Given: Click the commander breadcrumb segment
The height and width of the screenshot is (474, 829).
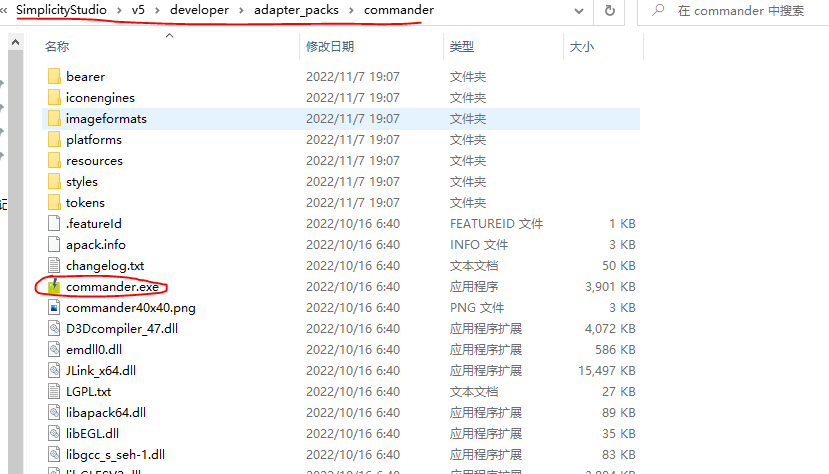Looking at the screenshot, I should (399, 10).
